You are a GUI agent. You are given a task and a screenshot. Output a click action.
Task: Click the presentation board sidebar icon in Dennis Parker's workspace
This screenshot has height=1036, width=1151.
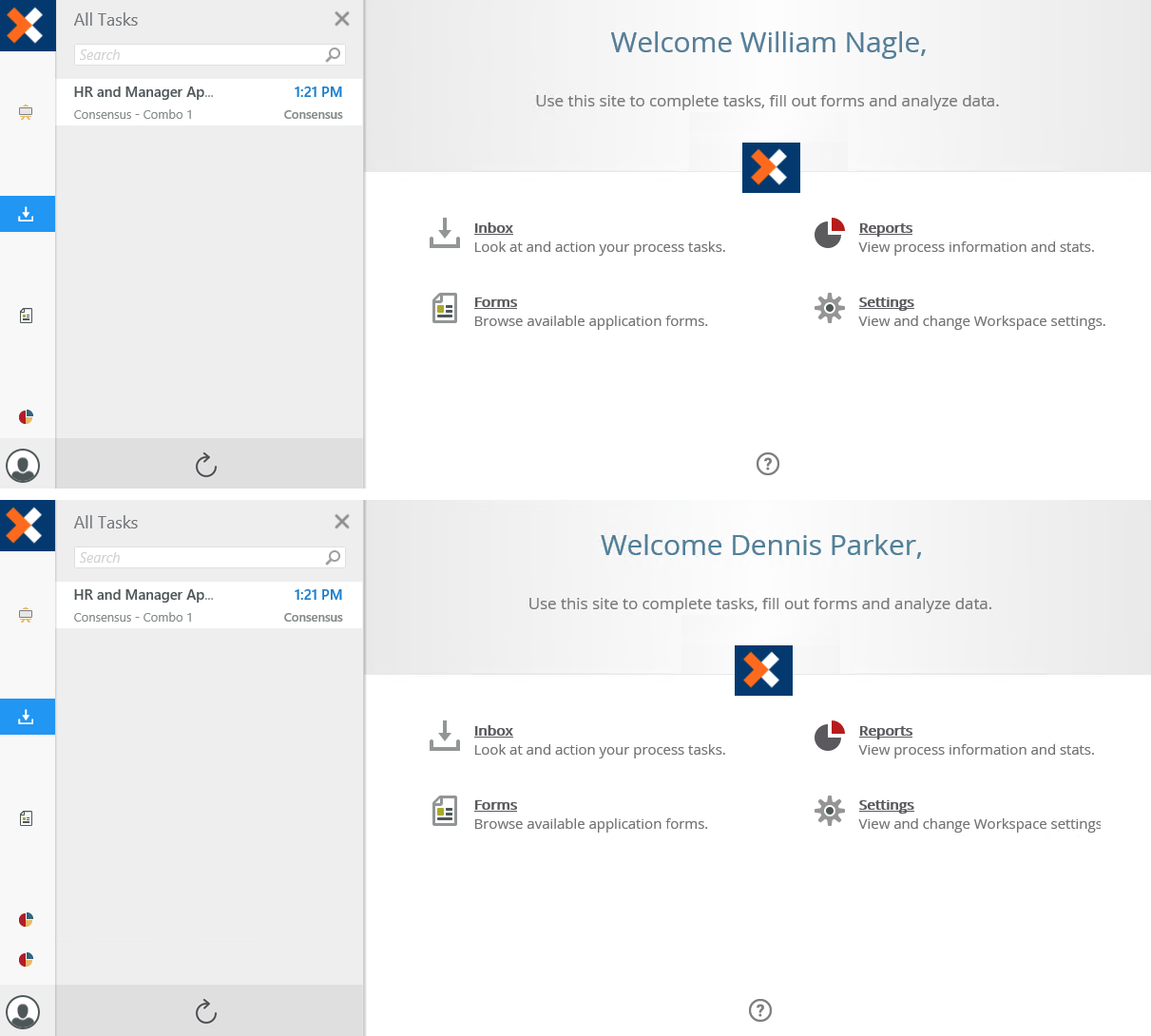27,615
